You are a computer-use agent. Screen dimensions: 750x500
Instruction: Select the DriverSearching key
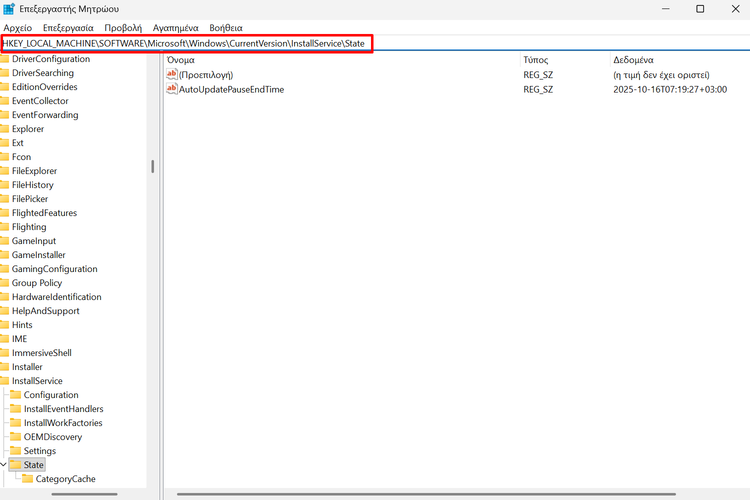coord(43,73)
